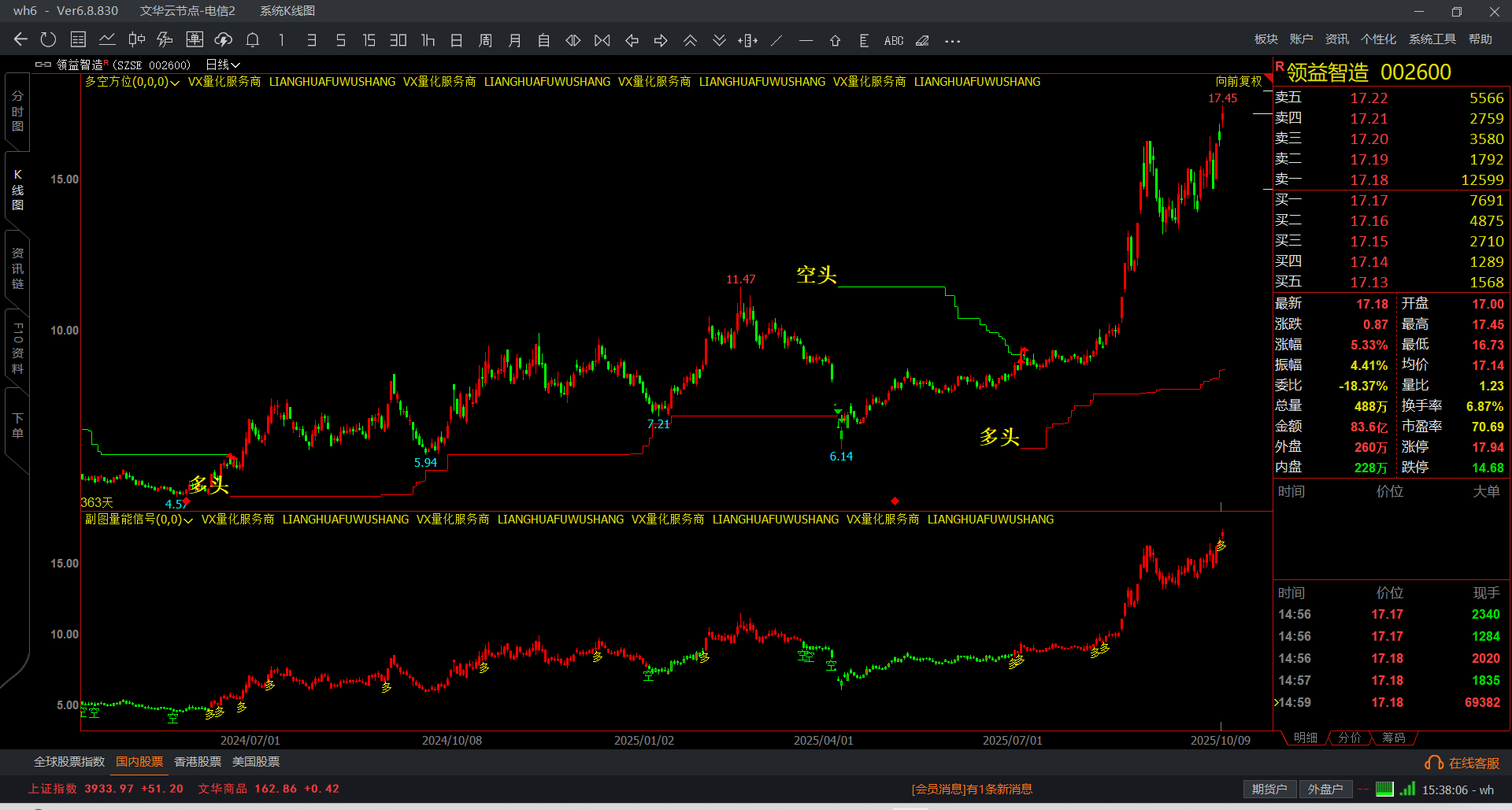Click the back arrow in toolbar
The height and width of the screenshot is (810, 1512).
(x=20, y=40)
